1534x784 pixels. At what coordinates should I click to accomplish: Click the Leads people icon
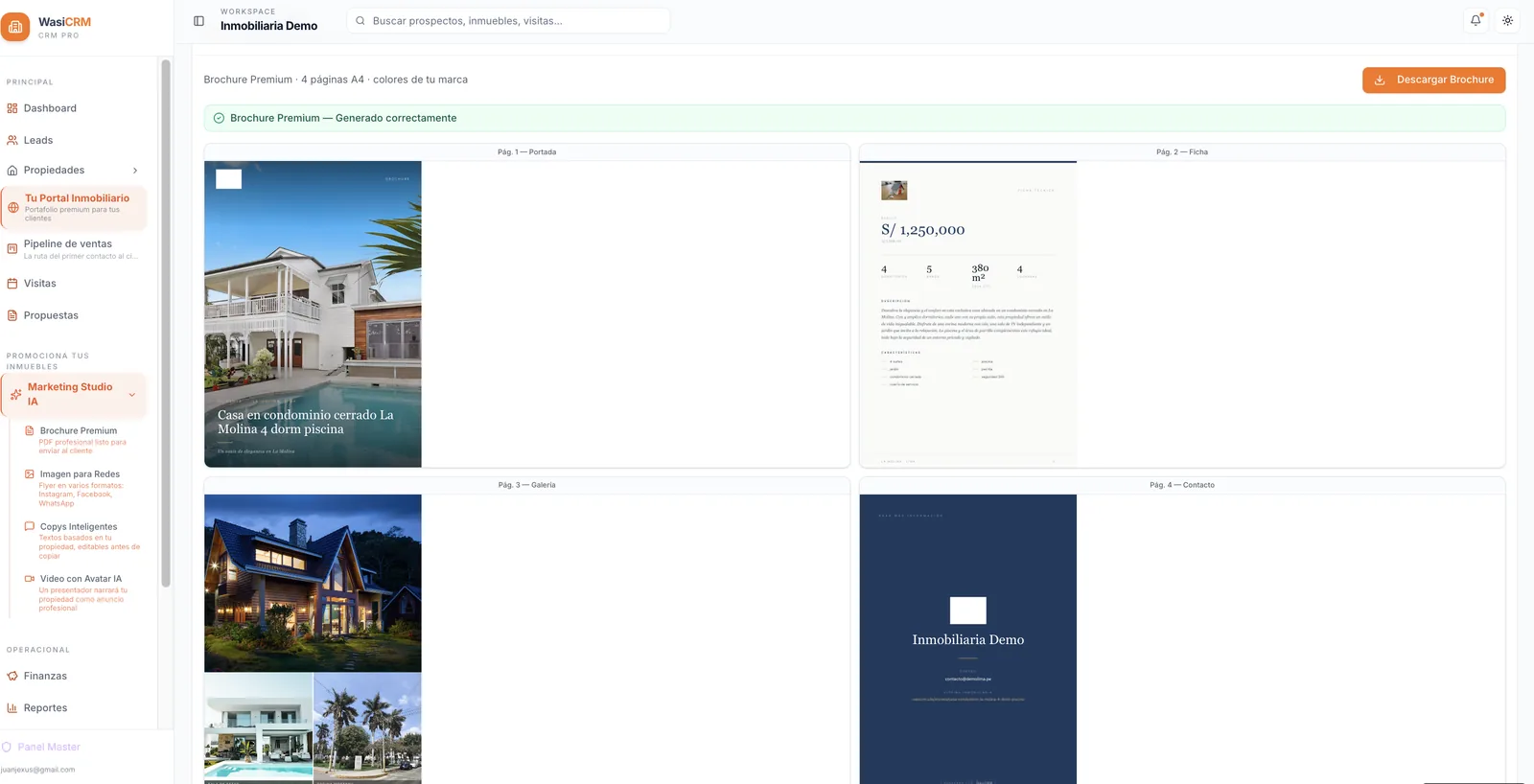click(12, 140)
